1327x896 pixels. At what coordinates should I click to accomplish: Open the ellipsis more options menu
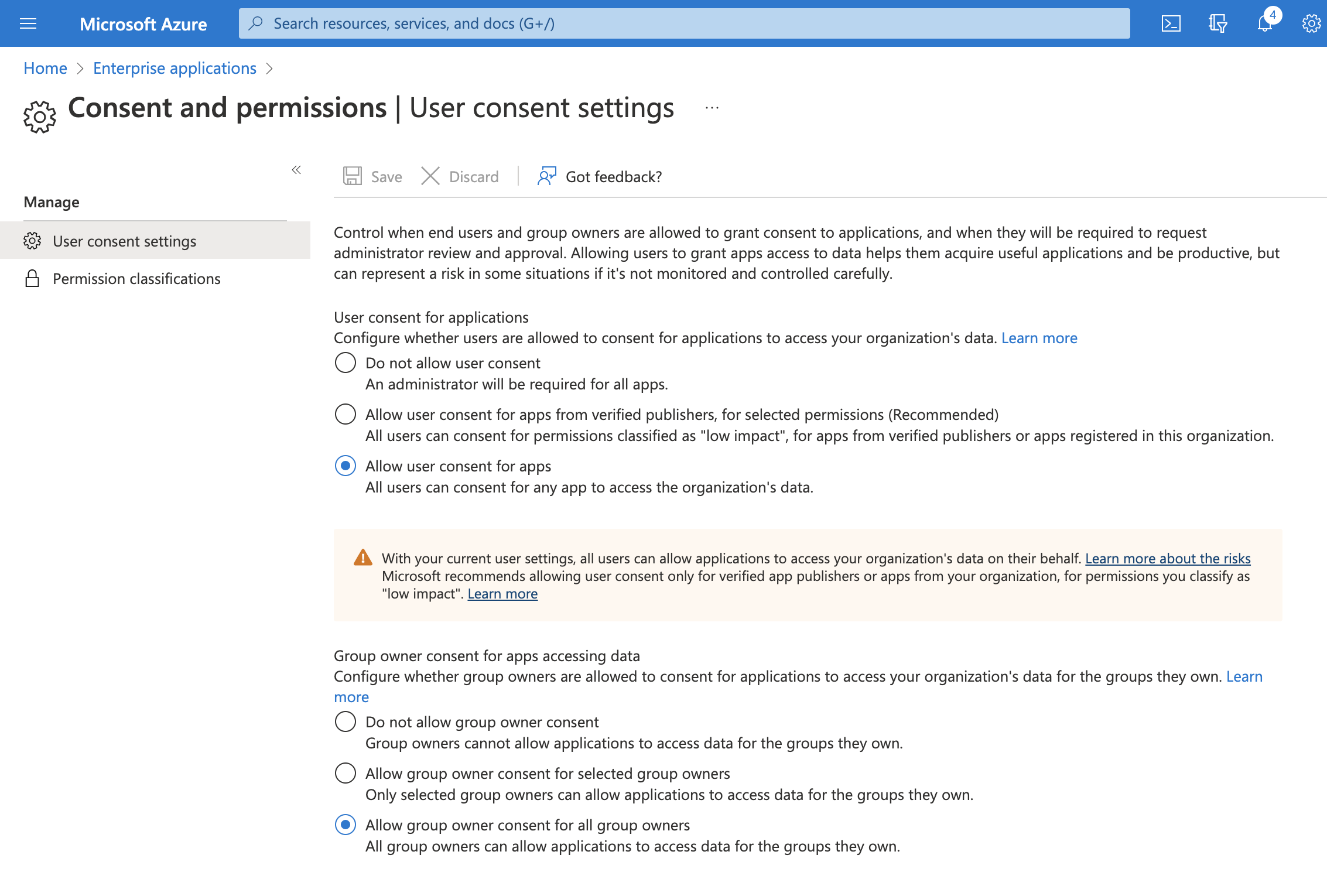click(x=712, y=108)
